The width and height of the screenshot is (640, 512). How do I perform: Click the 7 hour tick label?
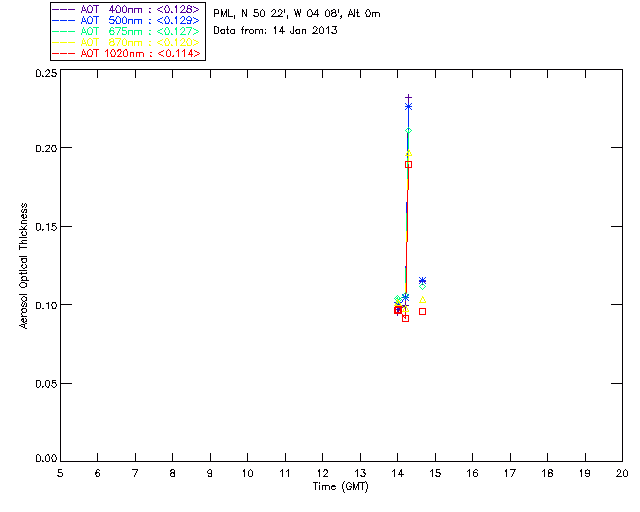click(135, 473)
